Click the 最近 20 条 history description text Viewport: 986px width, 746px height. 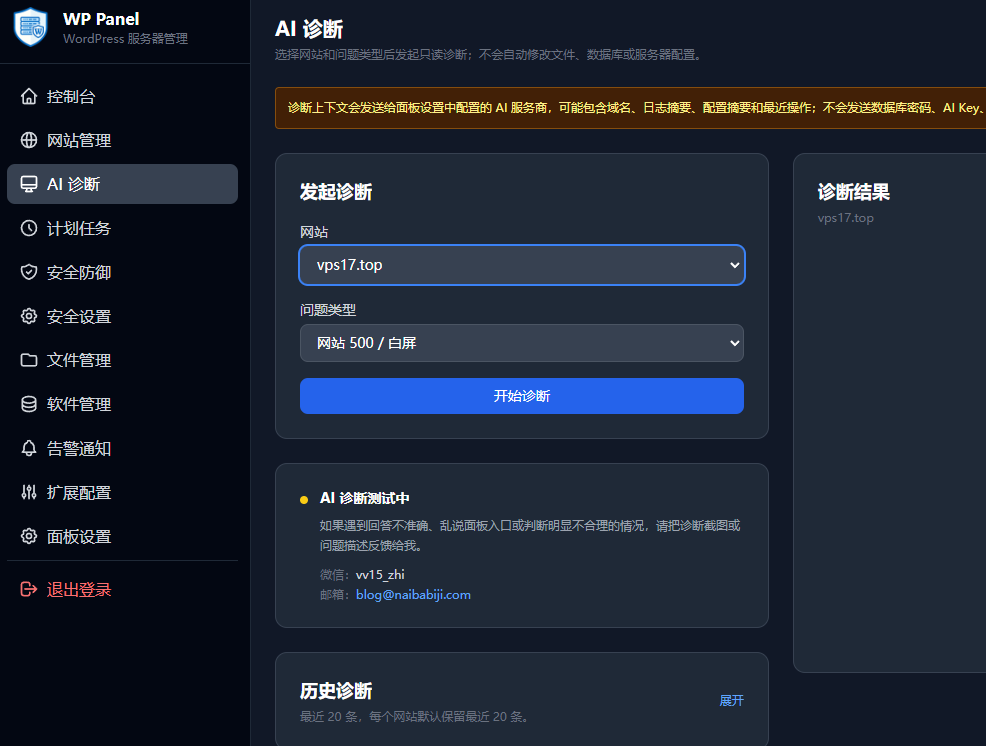(415, 716)
